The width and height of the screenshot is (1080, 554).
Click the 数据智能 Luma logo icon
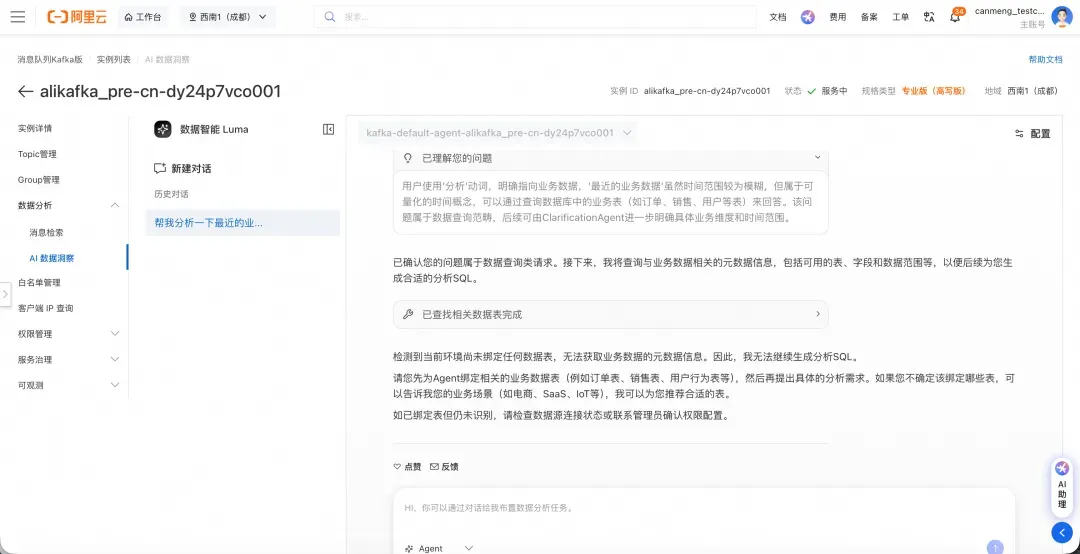coord(163,129)
